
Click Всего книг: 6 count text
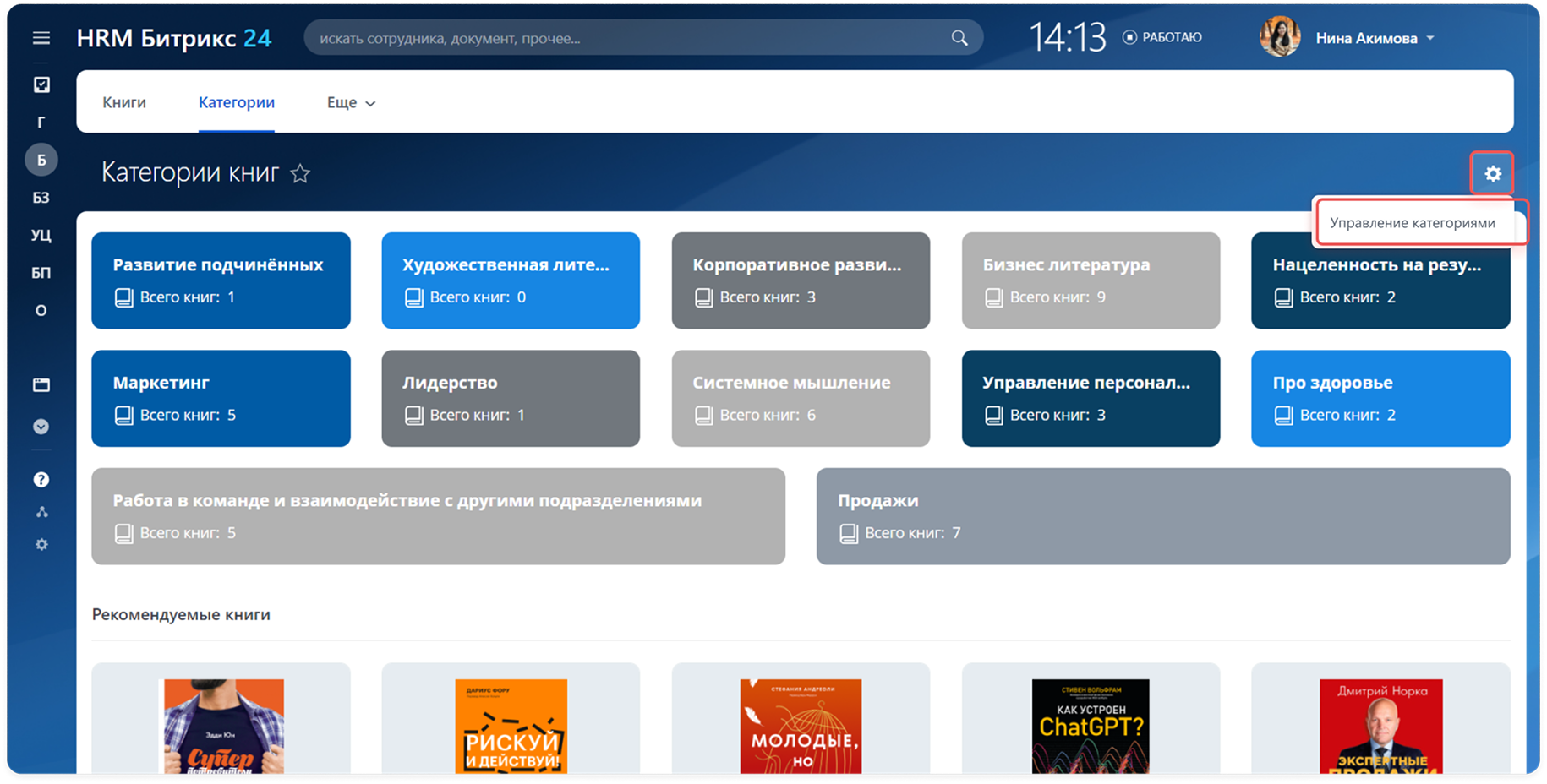768,416
